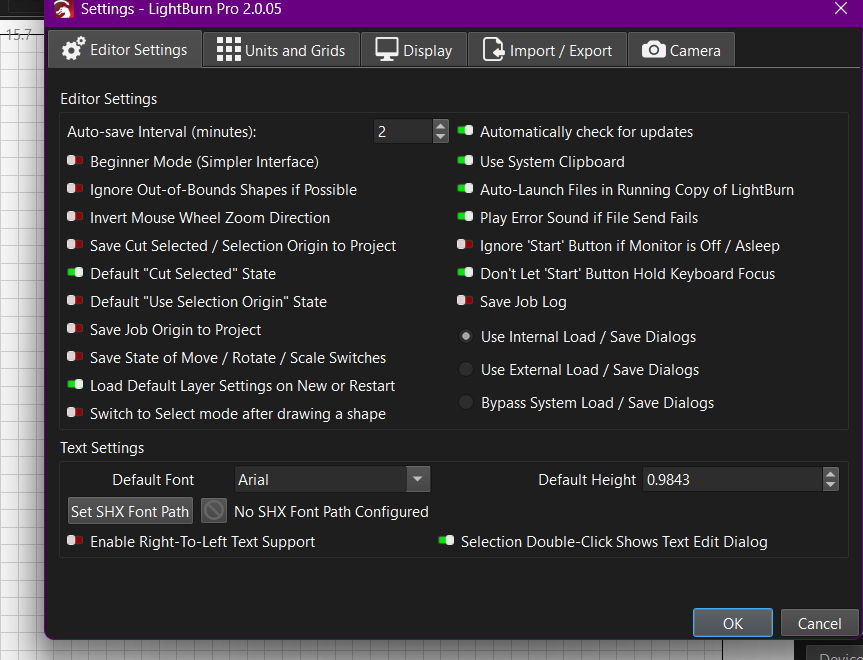This screenshot has width=863, height=660.
Task: Select Use External Load / Save Dialogs
Action: (466, 370)
